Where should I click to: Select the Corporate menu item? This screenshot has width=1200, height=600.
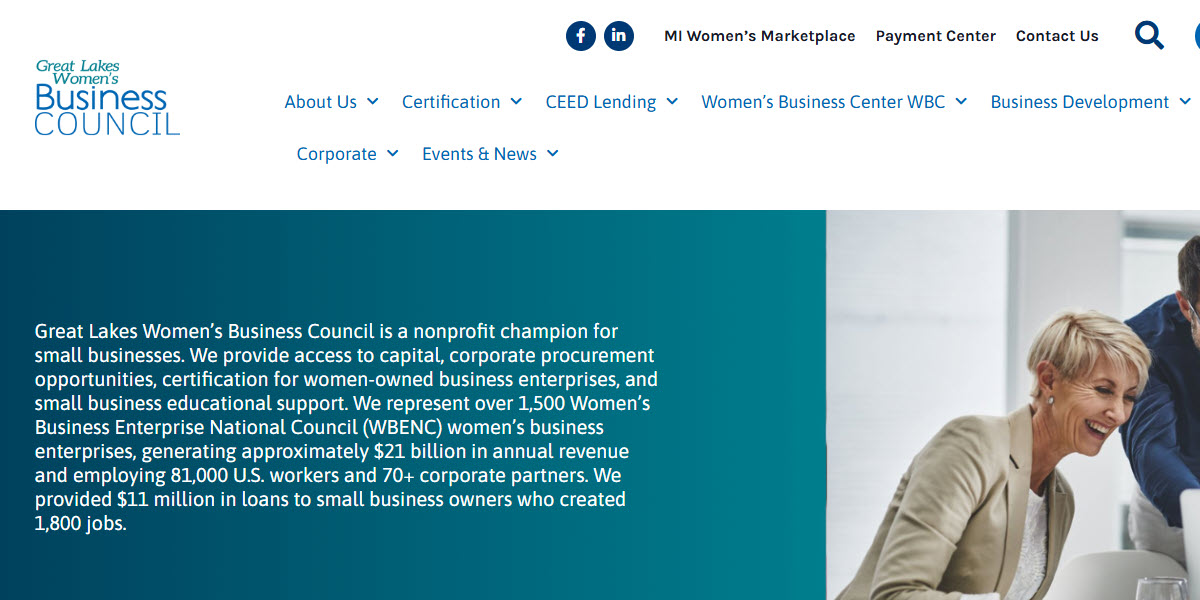pos(338,153)
